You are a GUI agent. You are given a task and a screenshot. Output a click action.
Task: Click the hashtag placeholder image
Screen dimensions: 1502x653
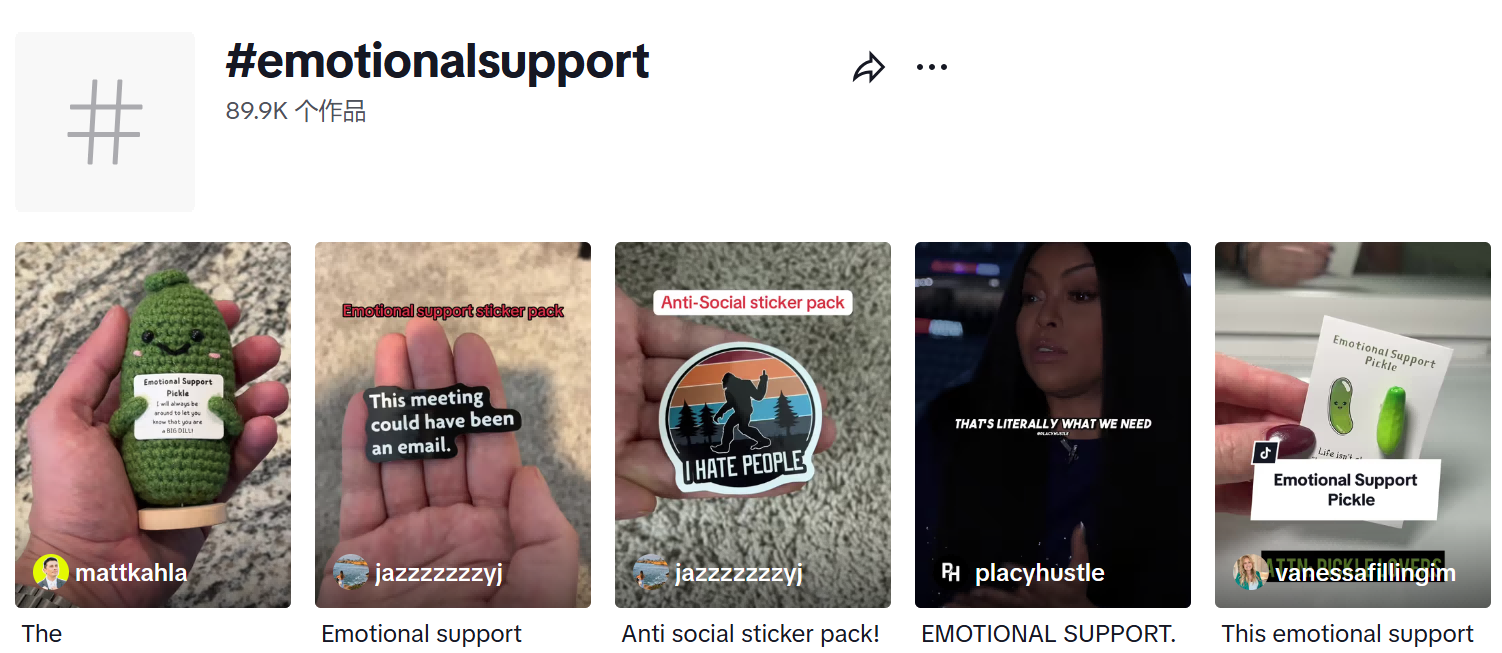[105, 122]
